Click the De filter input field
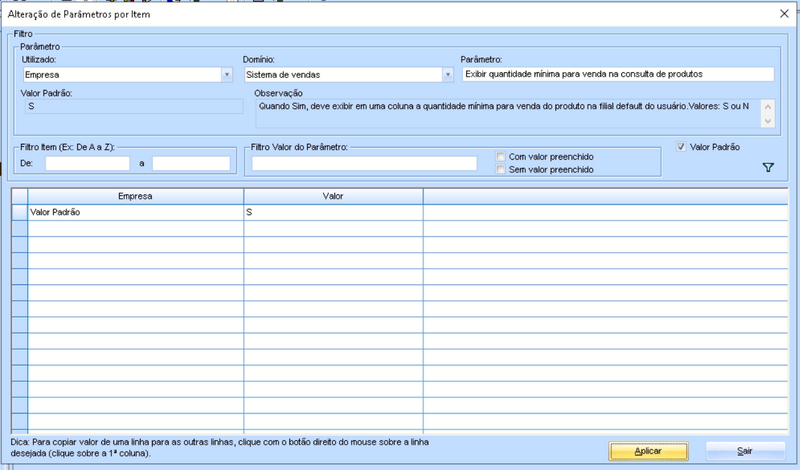Image resolution: width=800 pixels, height=470 pixels. (87, 163)
